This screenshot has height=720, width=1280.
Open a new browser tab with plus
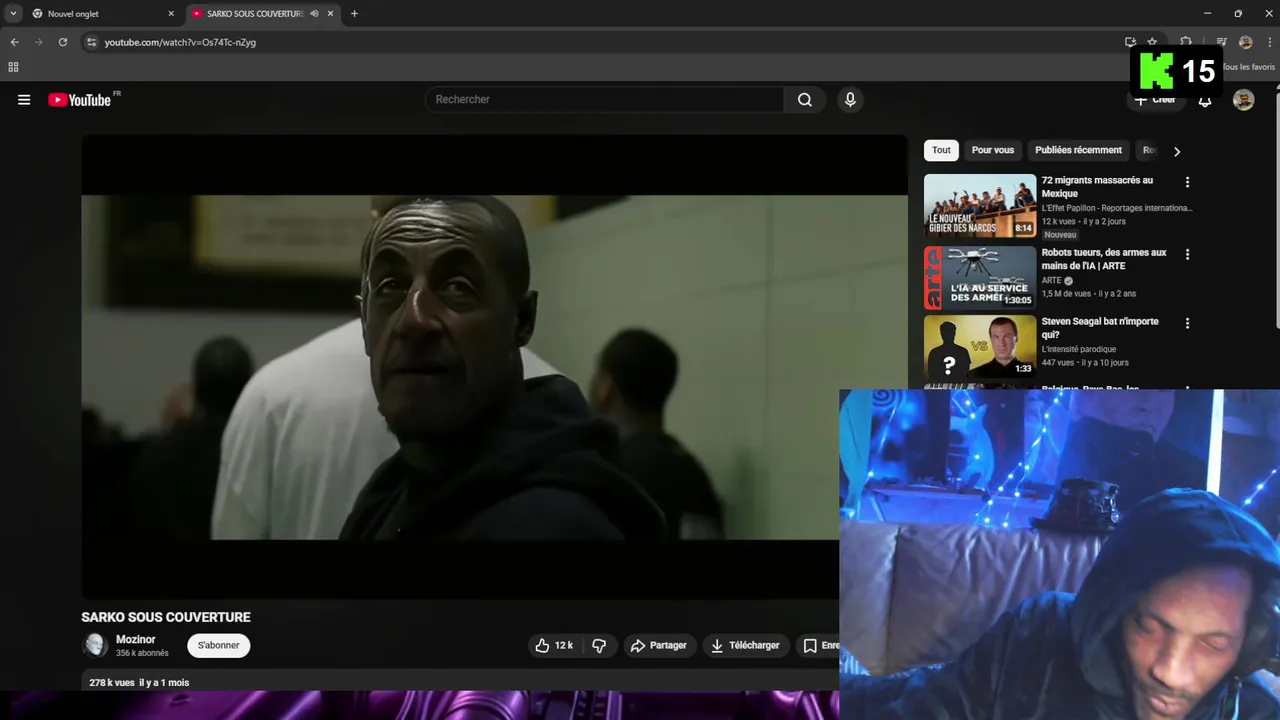click(354, 14)
